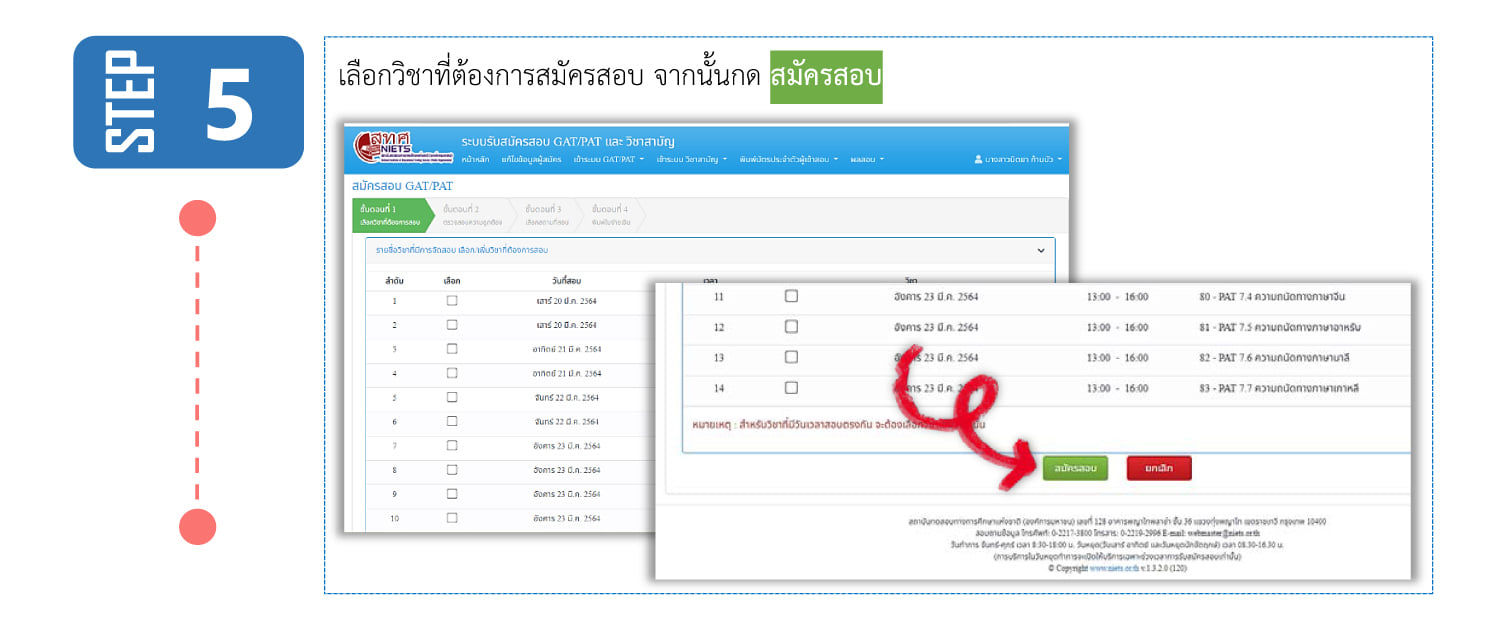Check the PAT 7.4 row 11 checkbox

click(791, 296)
